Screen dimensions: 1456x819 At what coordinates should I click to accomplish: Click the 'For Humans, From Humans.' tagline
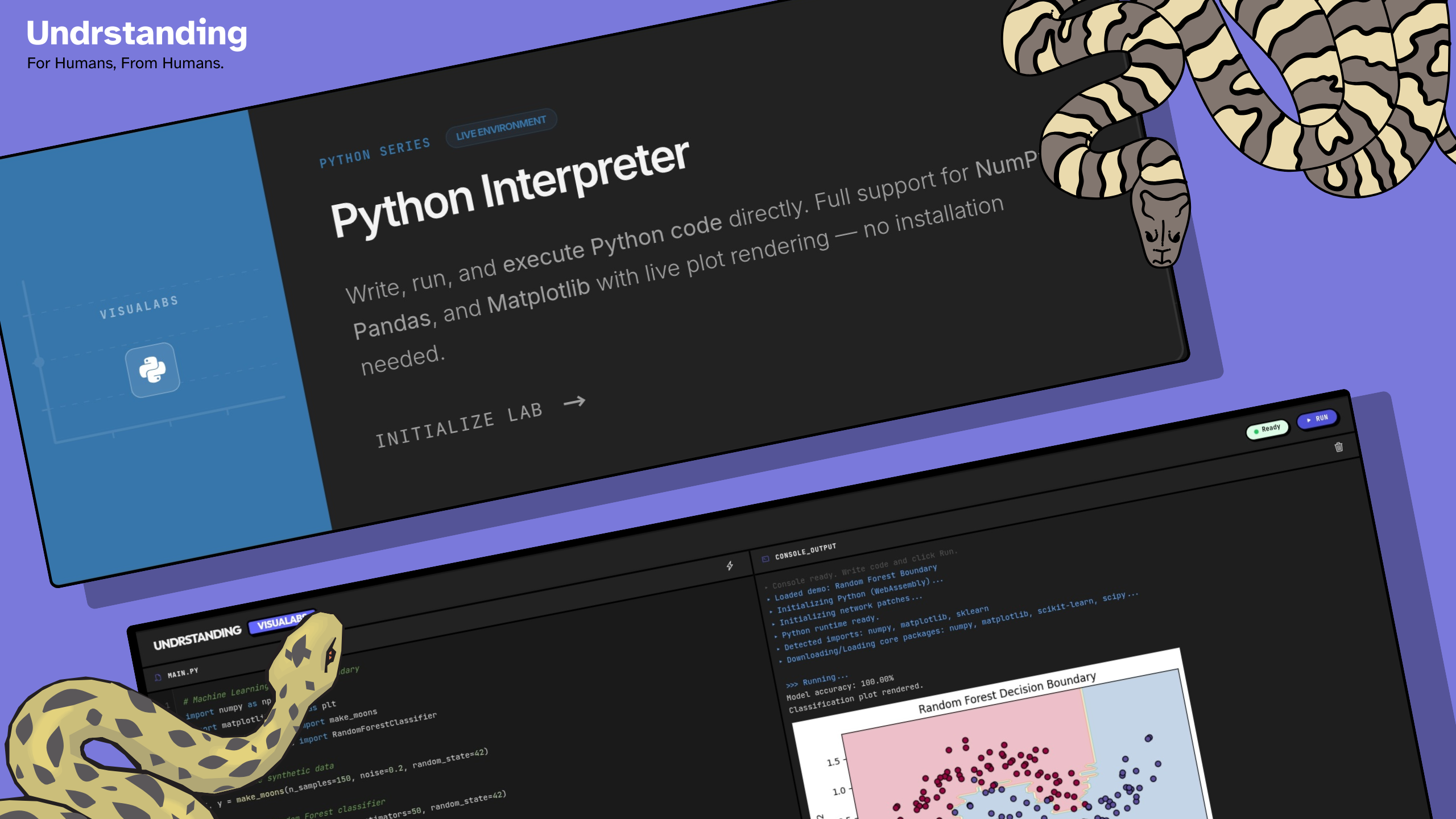click(x=126, y=63)
